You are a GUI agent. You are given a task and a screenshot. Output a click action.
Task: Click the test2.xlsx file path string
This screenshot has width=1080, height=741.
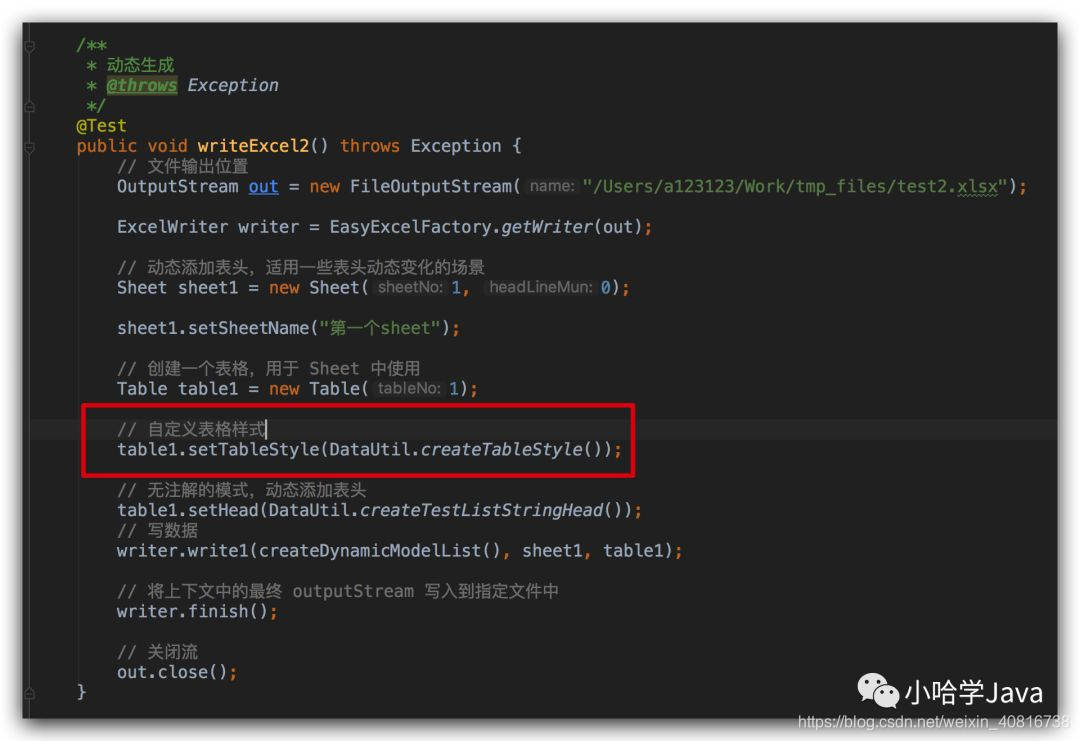[796, 187]
